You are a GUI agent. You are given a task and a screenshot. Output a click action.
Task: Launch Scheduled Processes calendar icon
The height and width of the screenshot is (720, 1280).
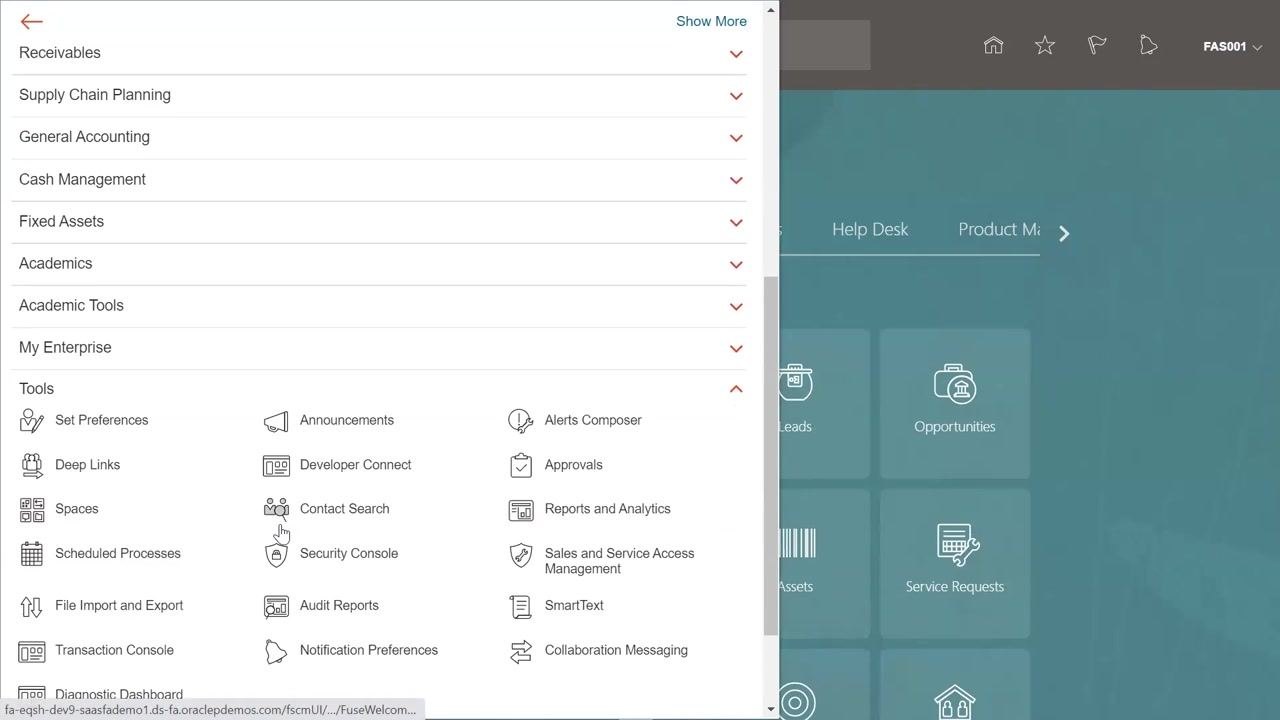(32, 554)
